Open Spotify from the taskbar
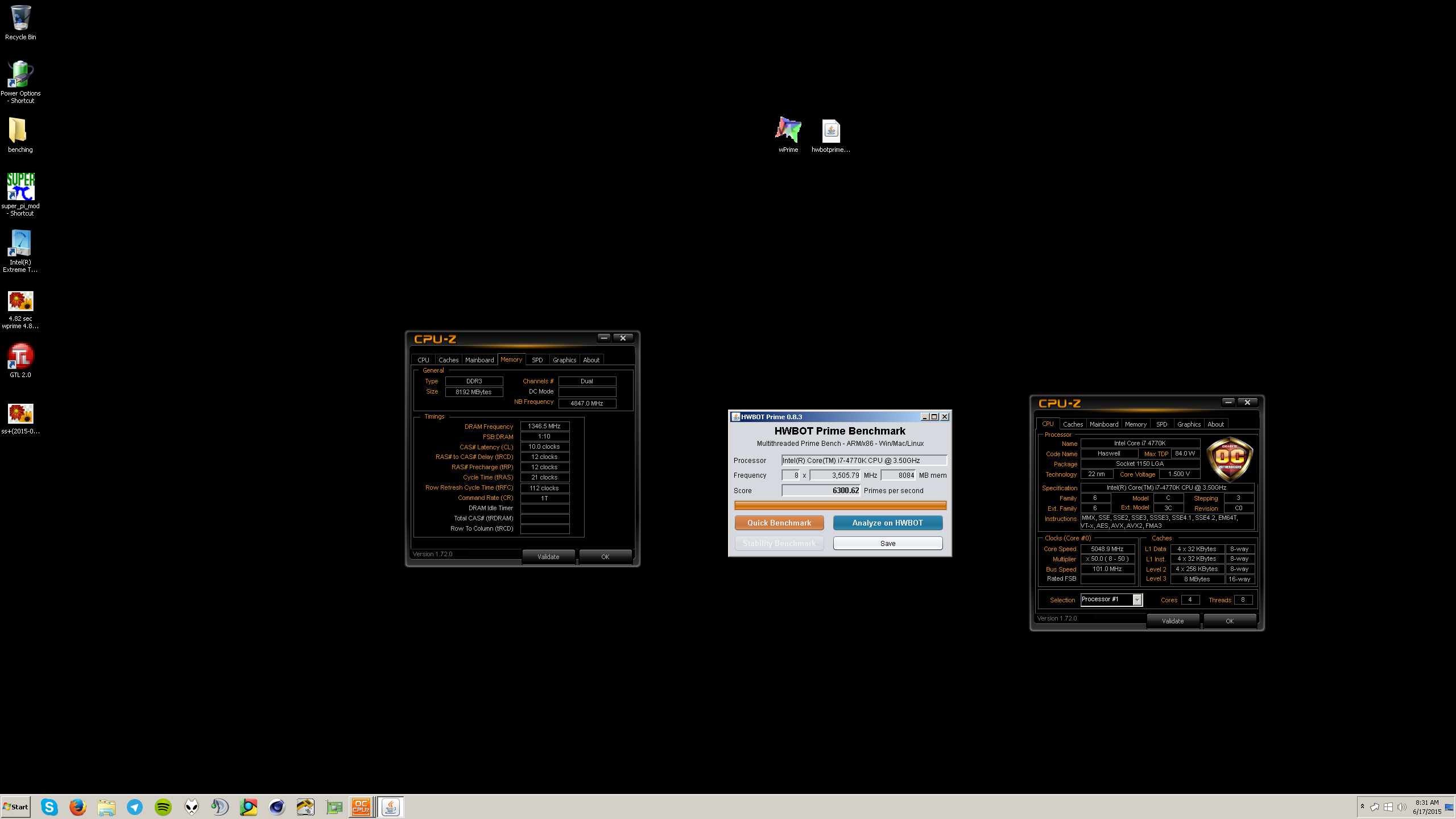The image size is (1456, 819). click(163, 807)
